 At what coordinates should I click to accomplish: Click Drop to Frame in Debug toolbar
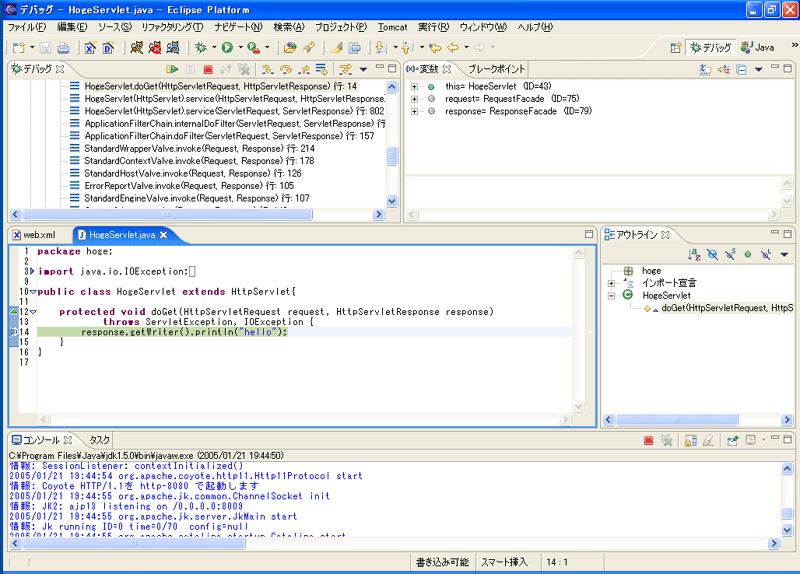point(321,69)
